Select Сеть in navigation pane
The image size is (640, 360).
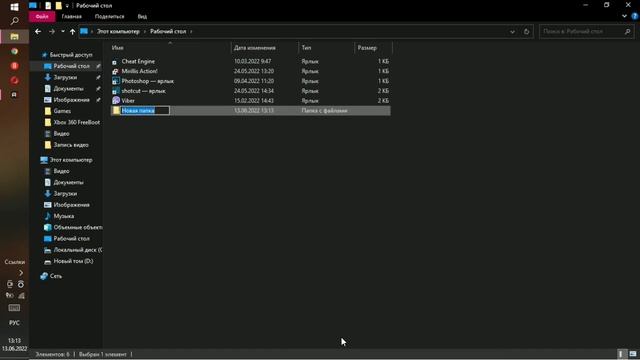(x=56, y=276)
